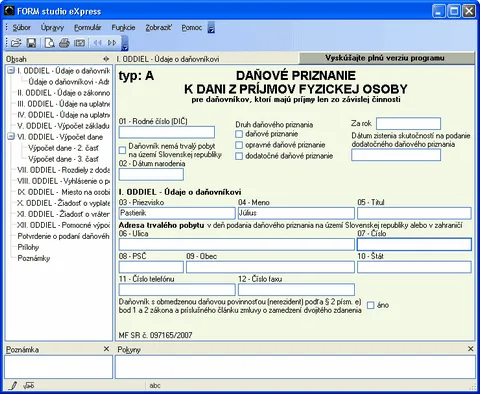Open the Formulár menu
480x394 pixels.
tap(88, 28)
